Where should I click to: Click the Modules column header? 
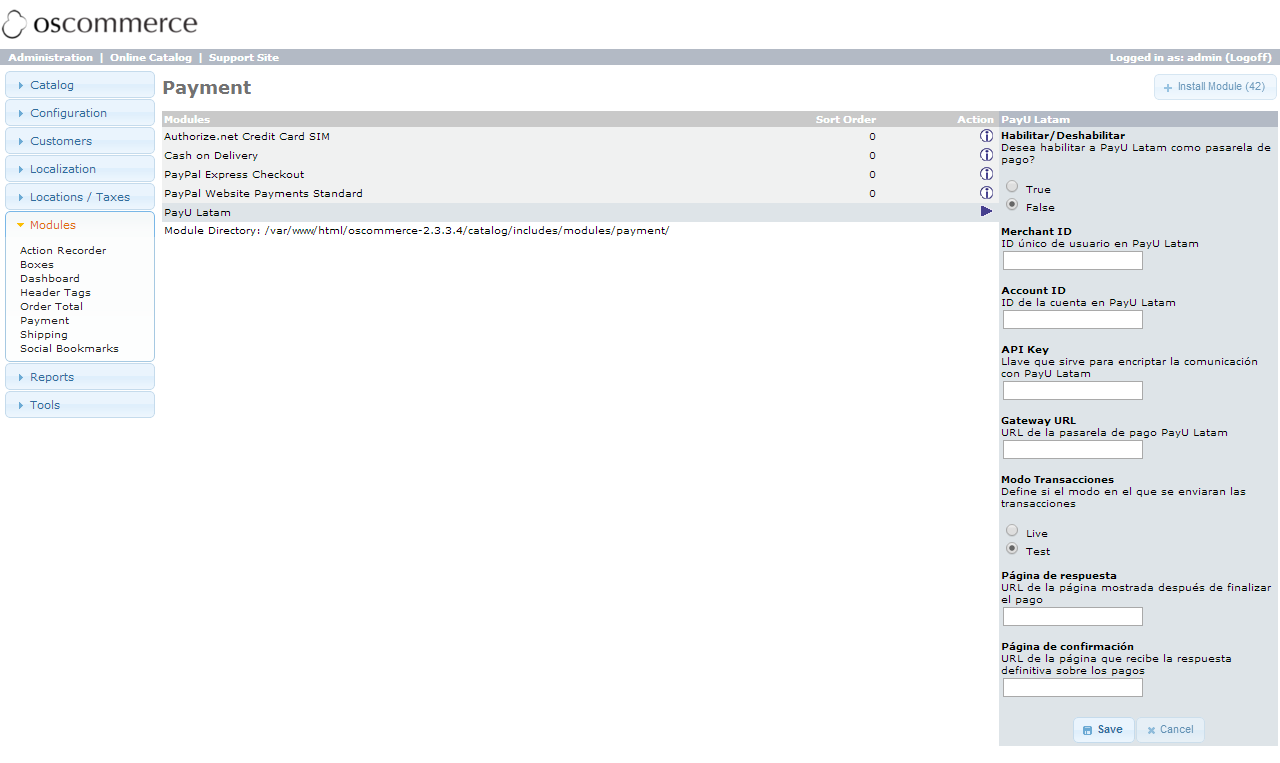(x=187, y=119)
